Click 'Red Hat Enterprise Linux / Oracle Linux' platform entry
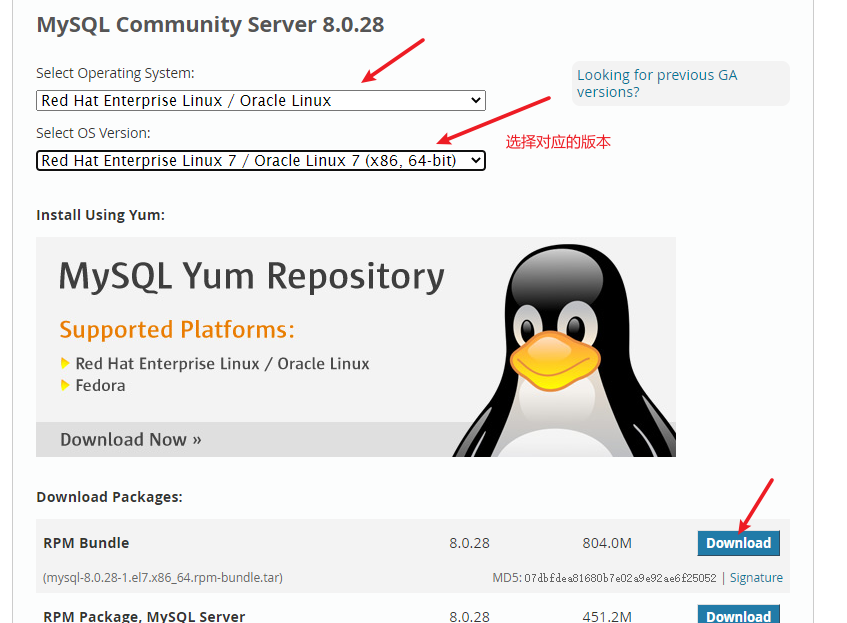The width and height of the screenshot is (847, 623). 223,364
